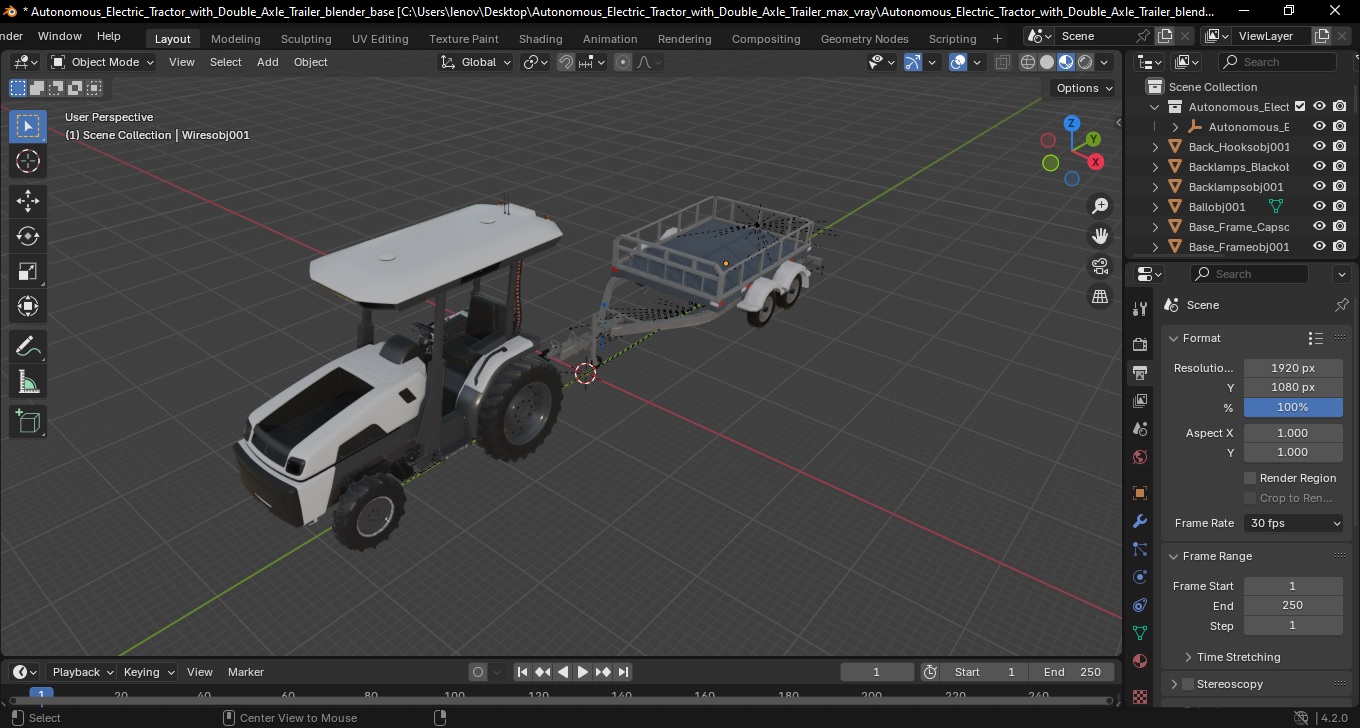Collapse the Format panel

(1174, 338)
